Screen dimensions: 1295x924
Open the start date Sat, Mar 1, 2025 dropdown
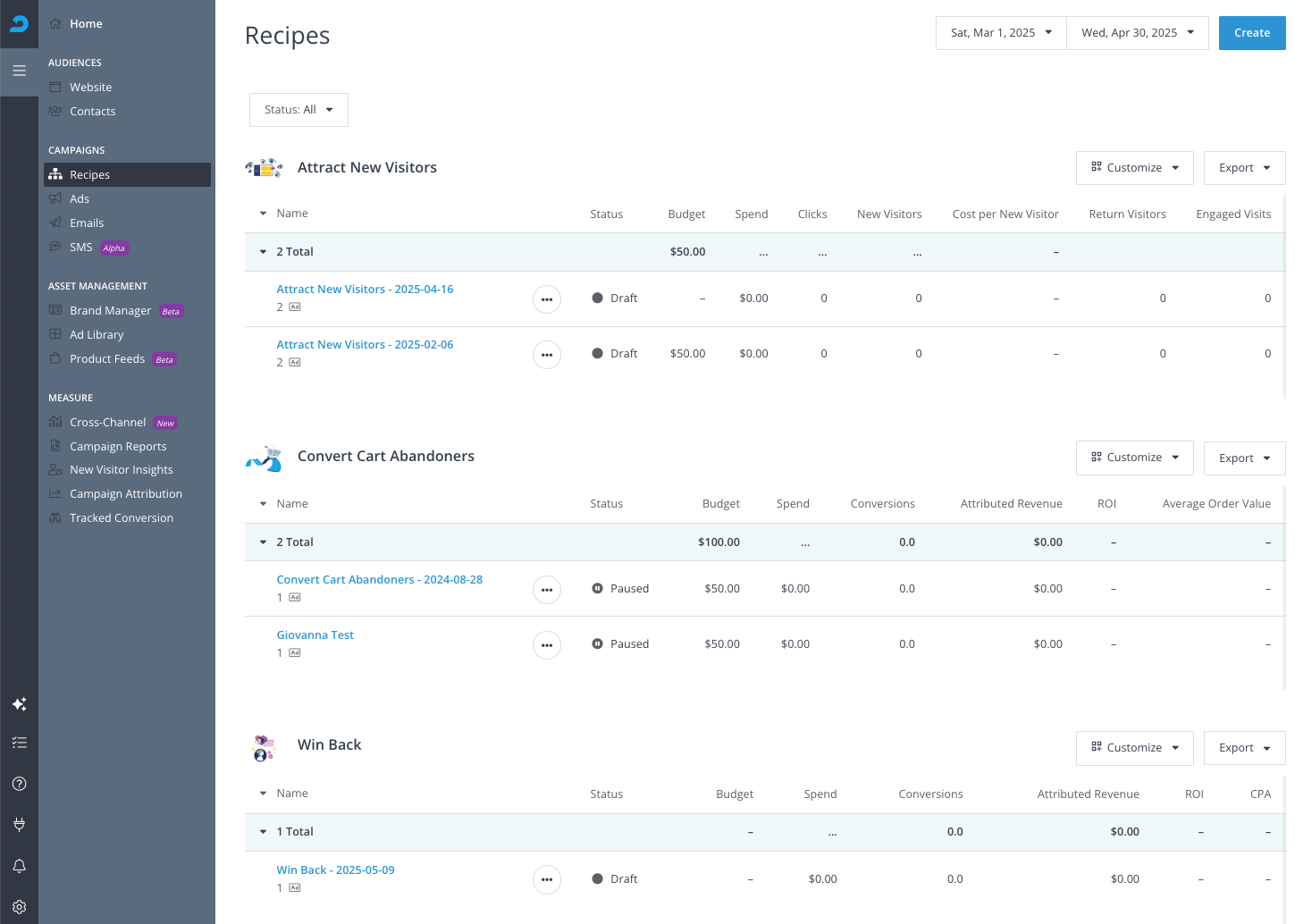[x=1001, y=33]
